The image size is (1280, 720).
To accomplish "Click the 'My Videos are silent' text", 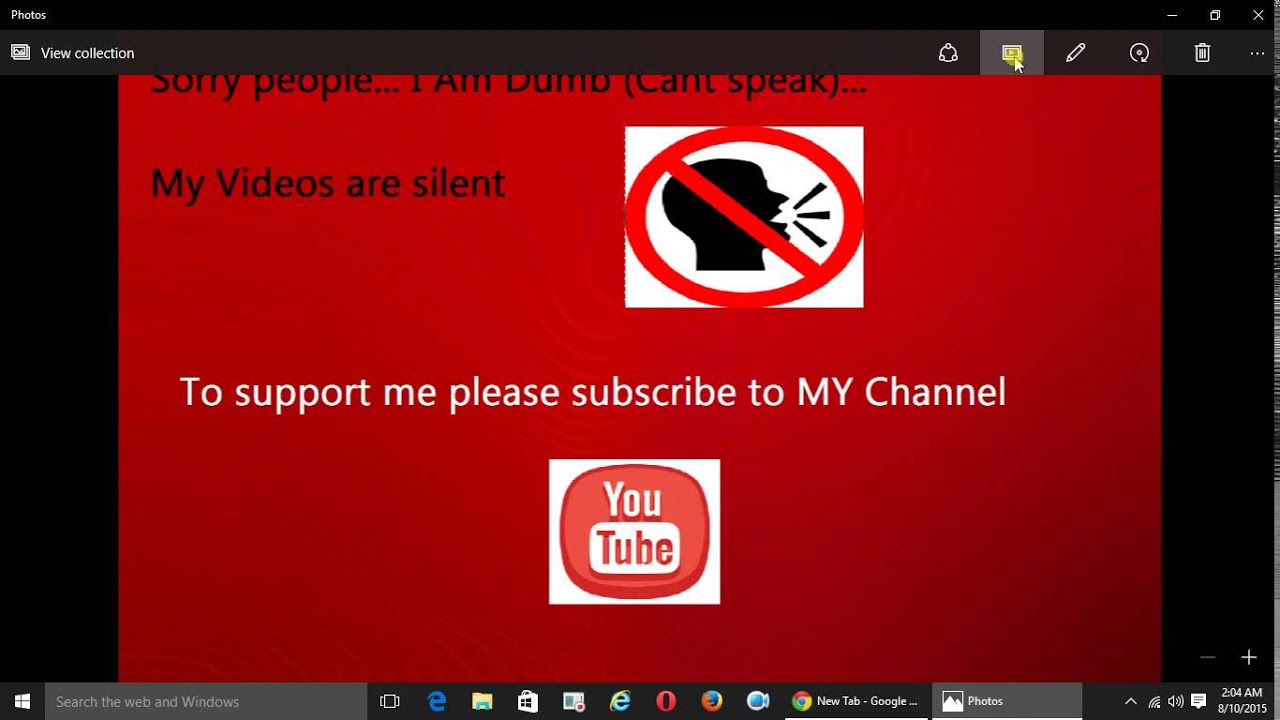I will click(x=327, y=184).
